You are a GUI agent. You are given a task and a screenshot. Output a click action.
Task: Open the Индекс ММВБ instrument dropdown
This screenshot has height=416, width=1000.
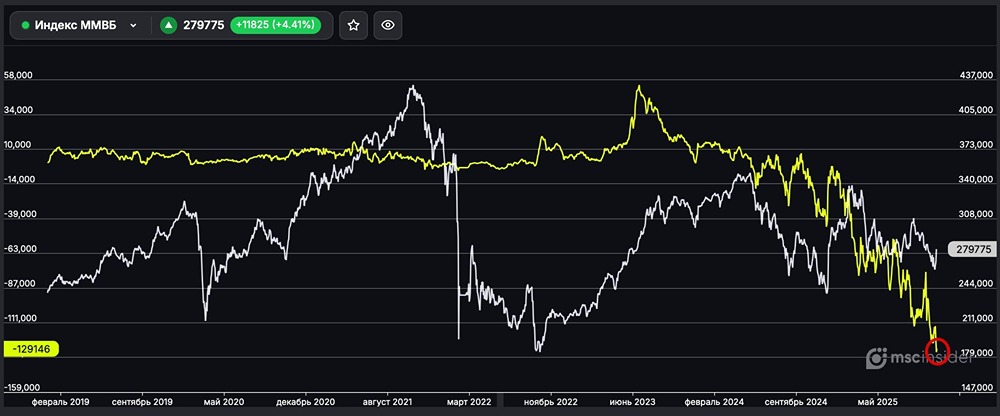pos(80,26)
